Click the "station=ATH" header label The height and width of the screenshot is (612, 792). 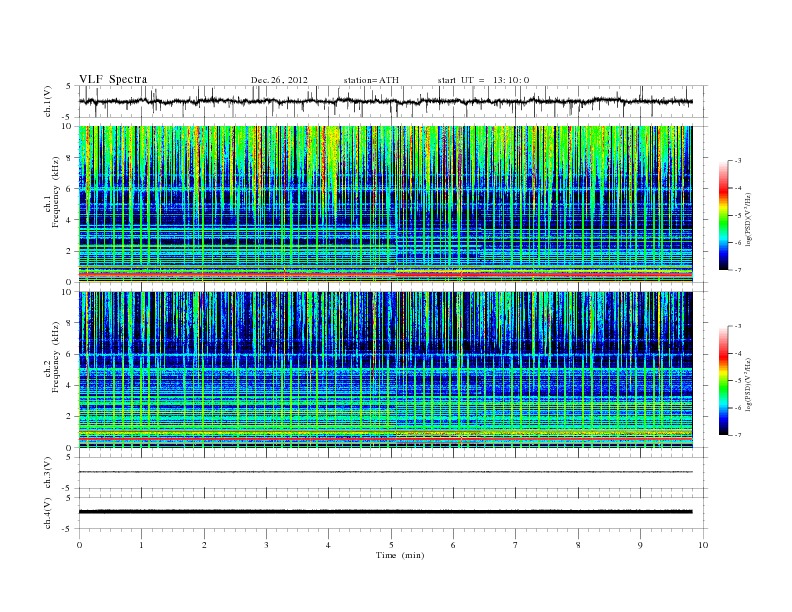coord(371,80)
